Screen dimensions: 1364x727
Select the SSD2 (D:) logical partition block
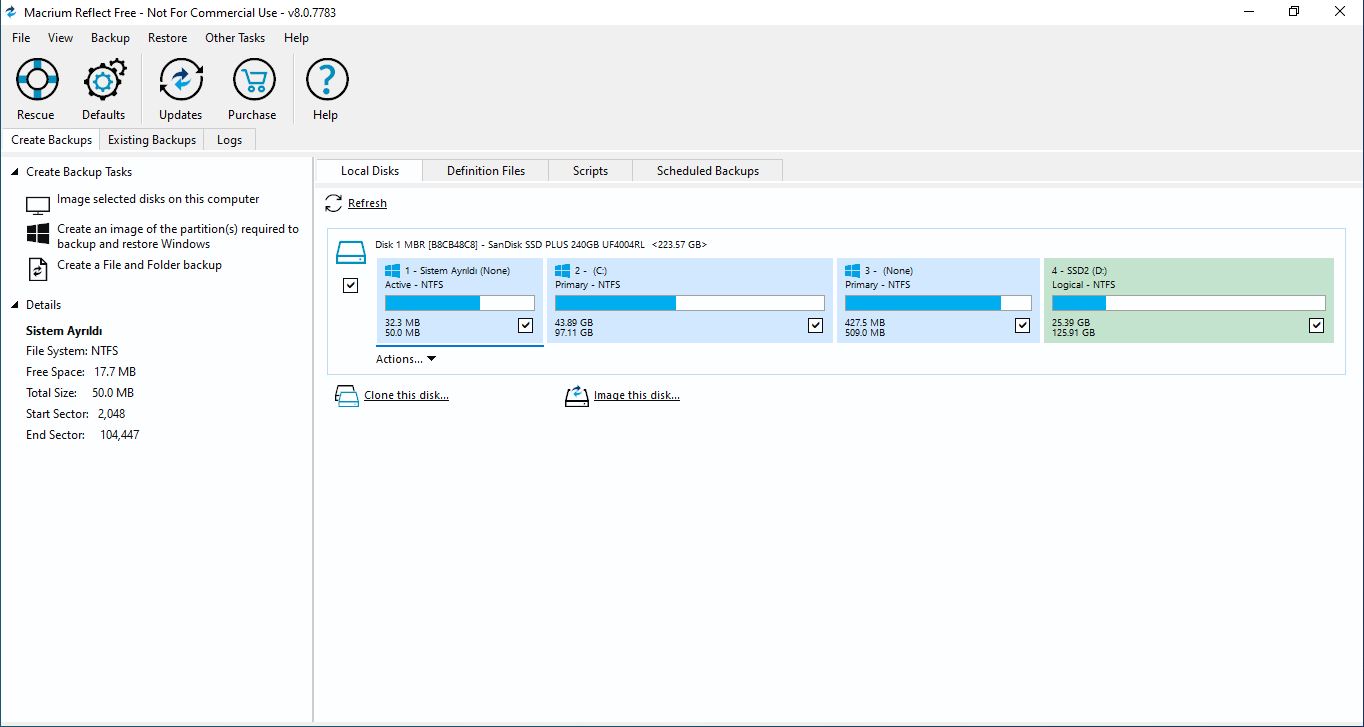point(1189,300)
